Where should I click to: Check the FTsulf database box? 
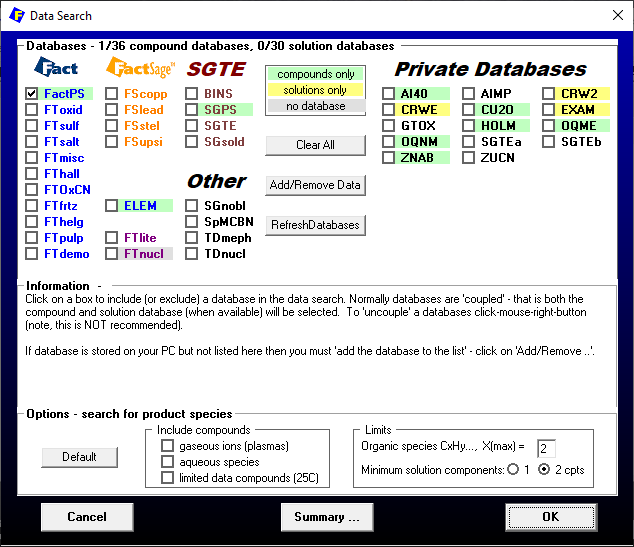click(32, 126)
